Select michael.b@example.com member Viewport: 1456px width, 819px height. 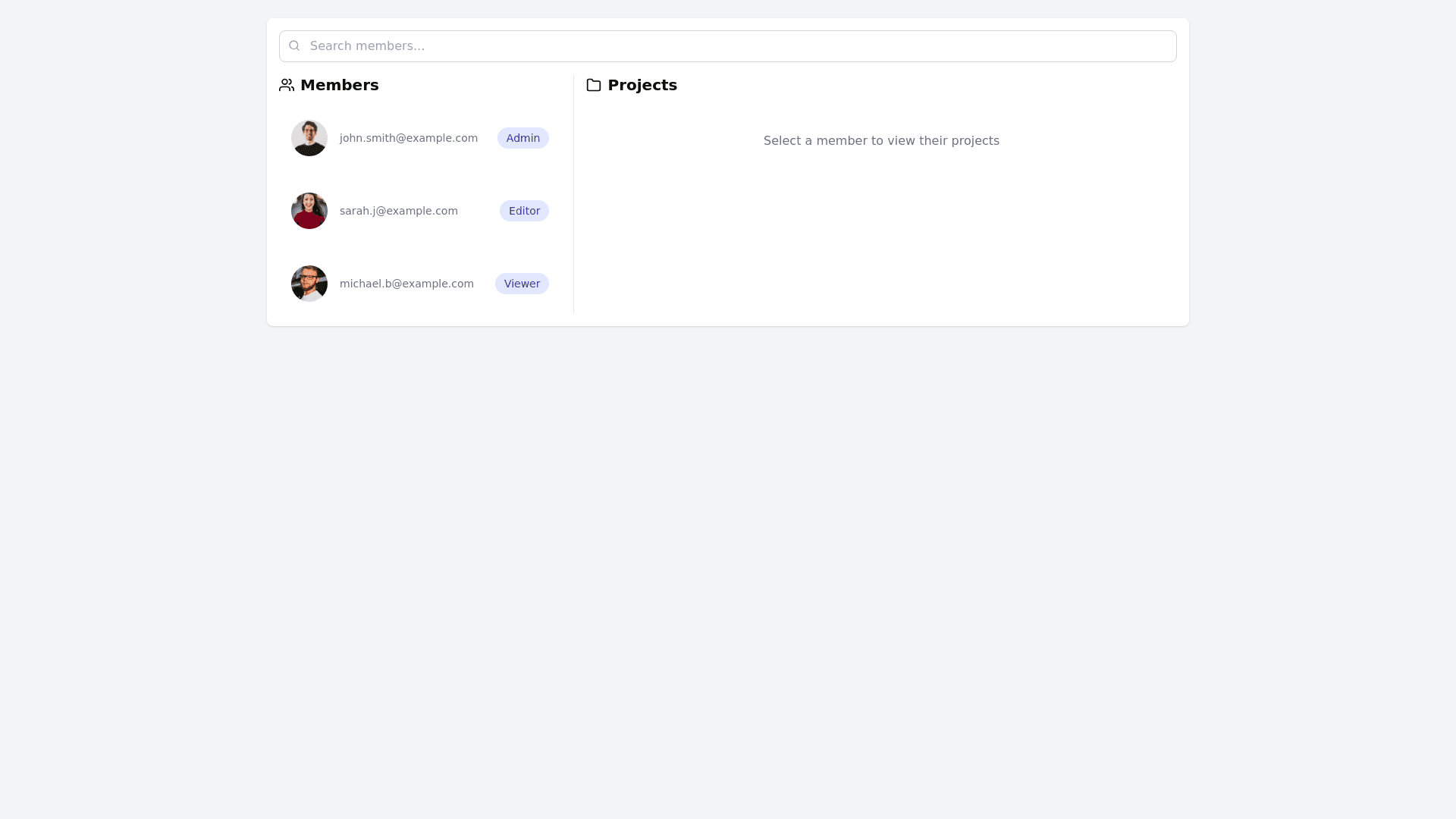pyautogui.click(x=406, y=284)
